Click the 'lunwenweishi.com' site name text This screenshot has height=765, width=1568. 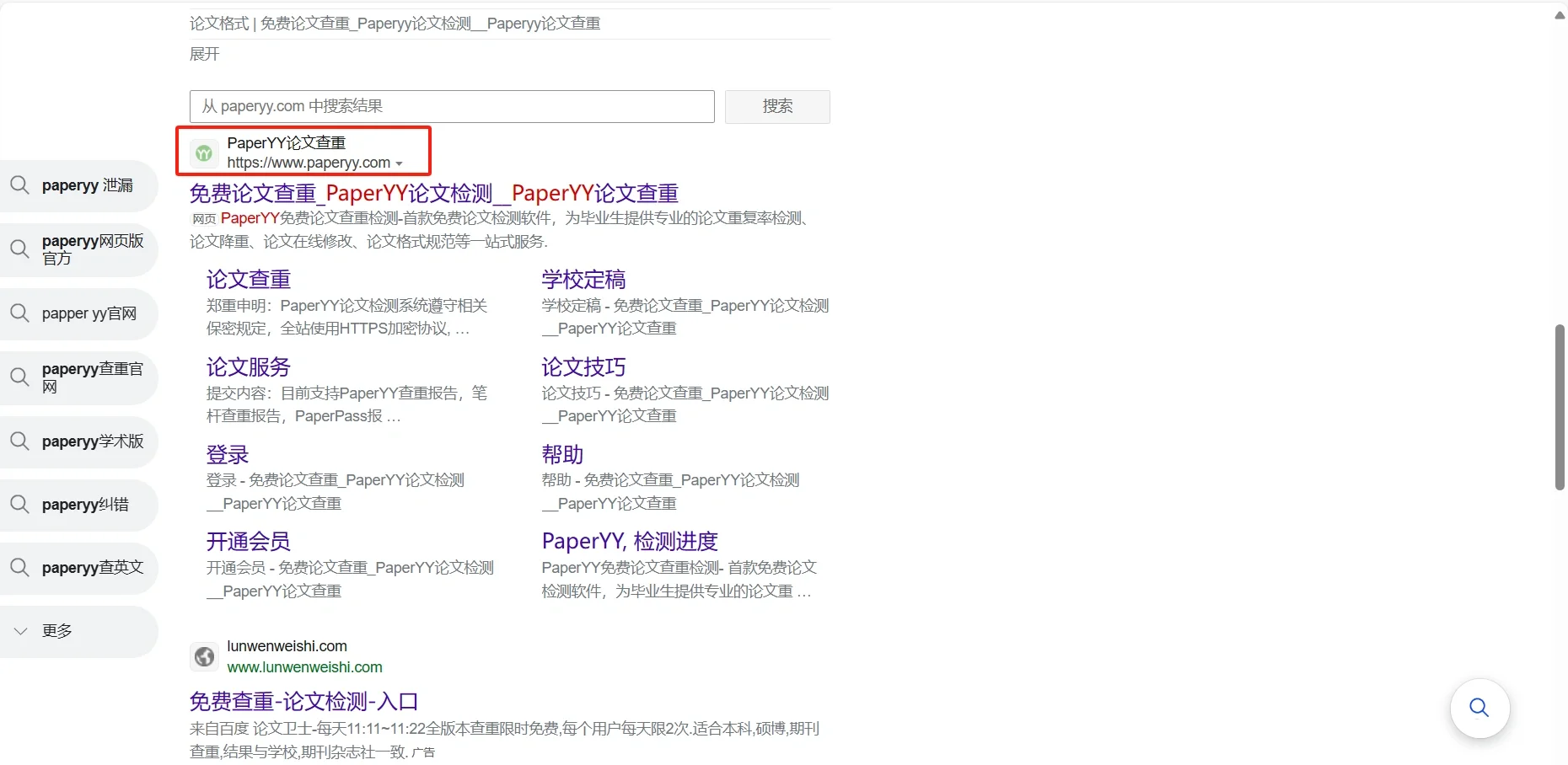(x=287, y=646)
